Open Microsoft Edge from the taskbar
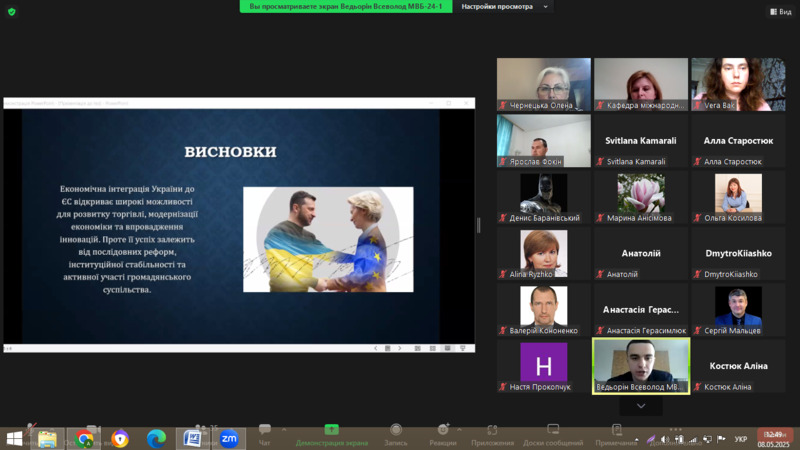This screenshot has width=800, height=450. (x=156, y=439)
